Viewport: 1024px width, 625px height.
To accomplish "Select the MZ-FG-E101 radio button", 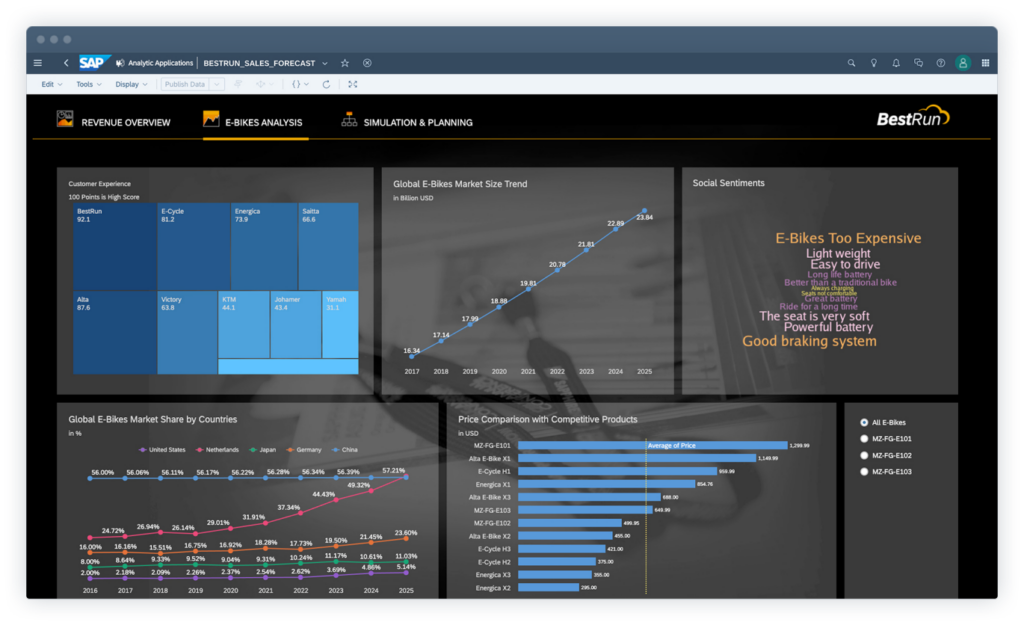I will click(x=863, y=438).
